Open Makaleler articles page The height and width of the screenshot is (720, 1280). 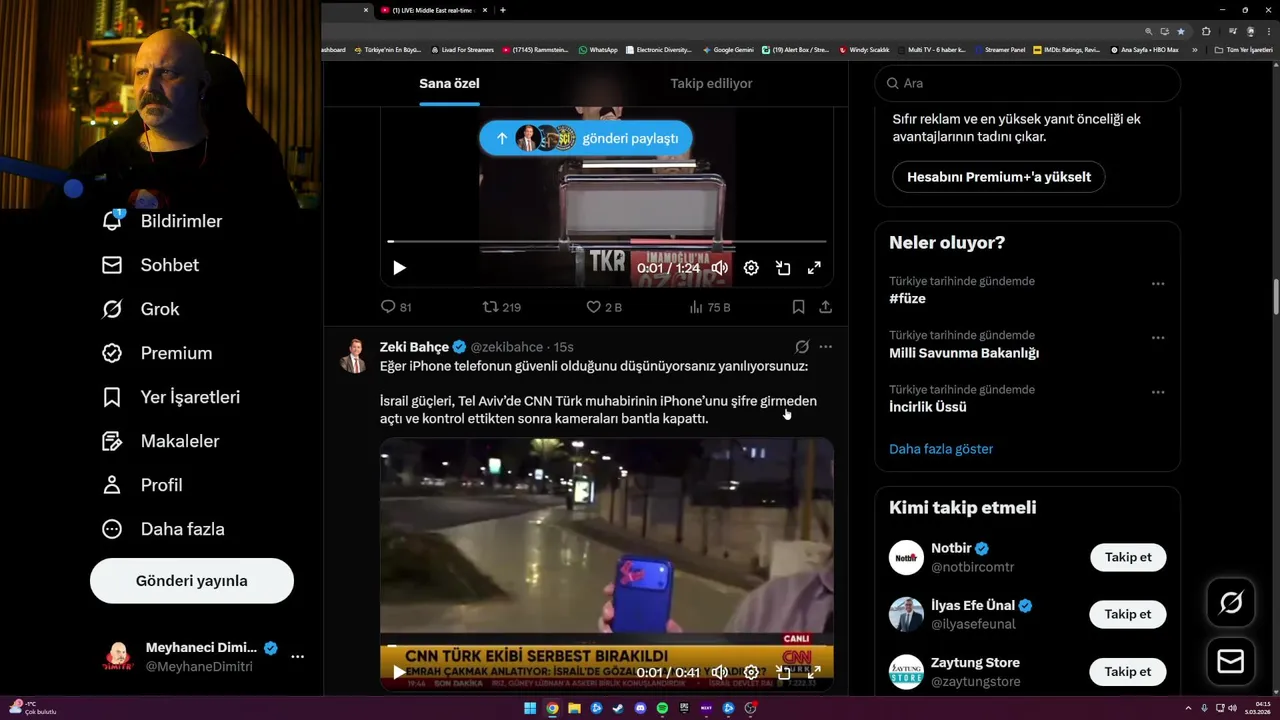pyautogui.click(x=160, y=441)
